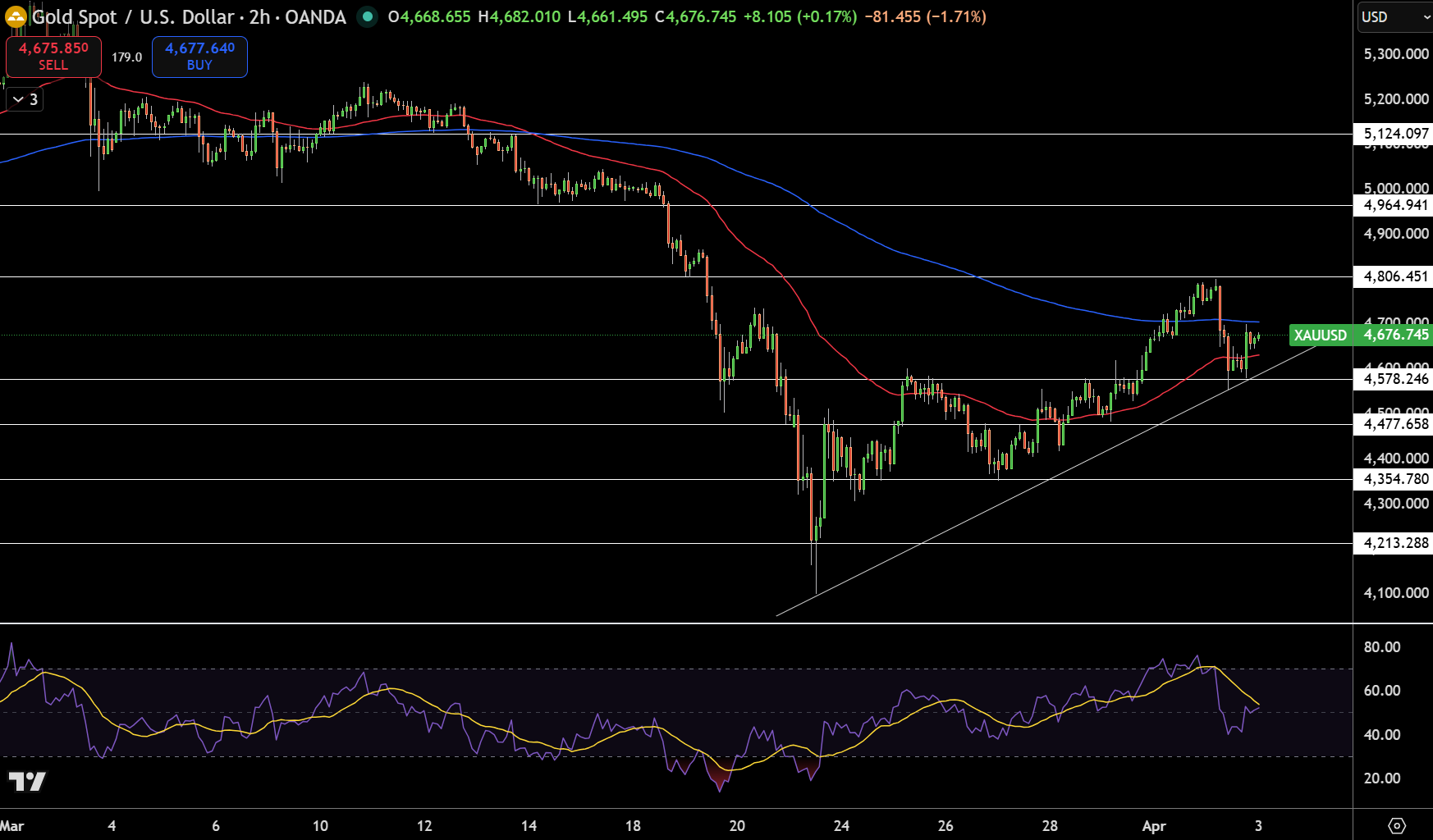Click the current price tag 4,676.745 on axis

pyautogui.click(x=1394, y=335)
